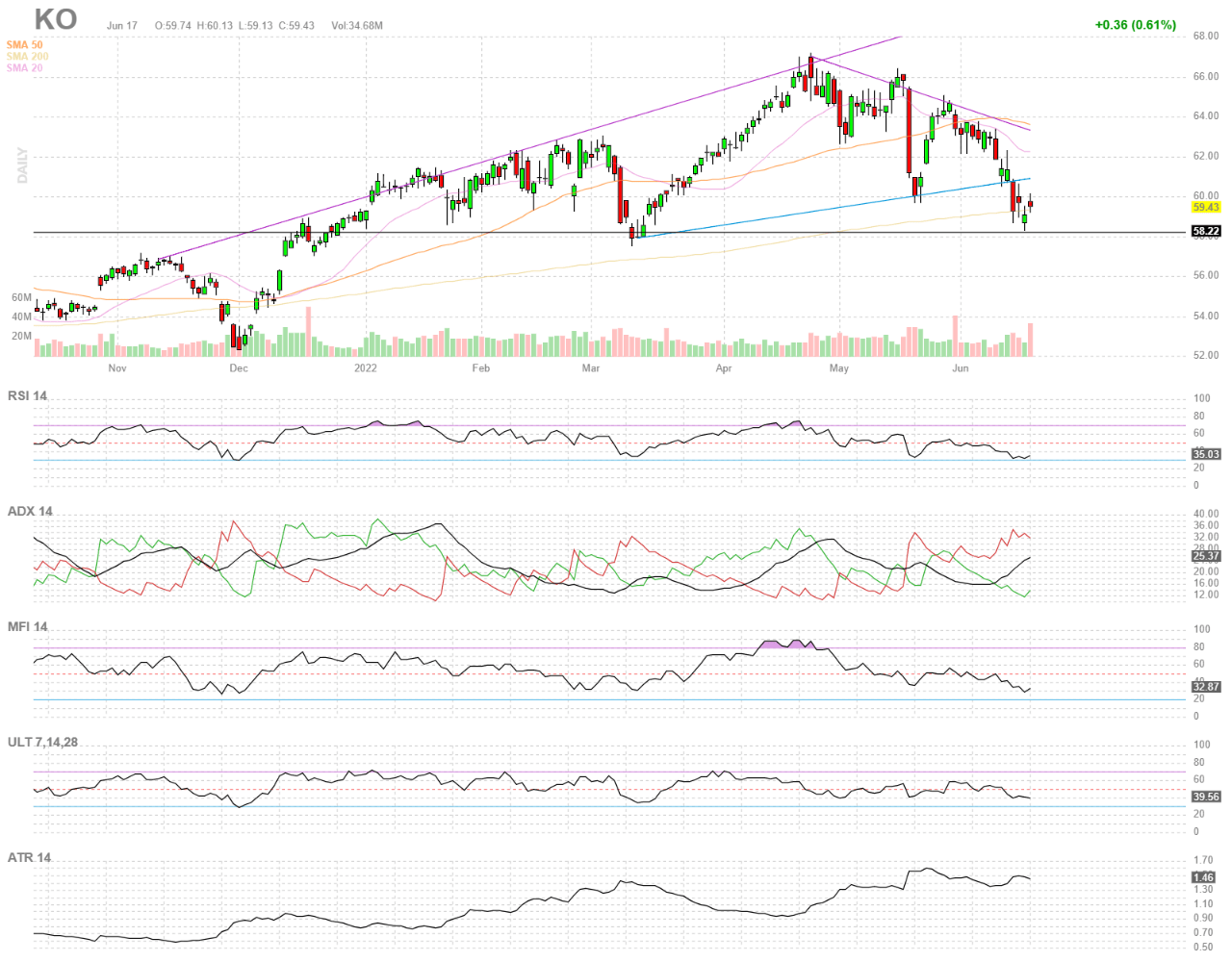Click the DAILY timeframe watermark label
Viewport: 1232px width, 962px height.
22,165
